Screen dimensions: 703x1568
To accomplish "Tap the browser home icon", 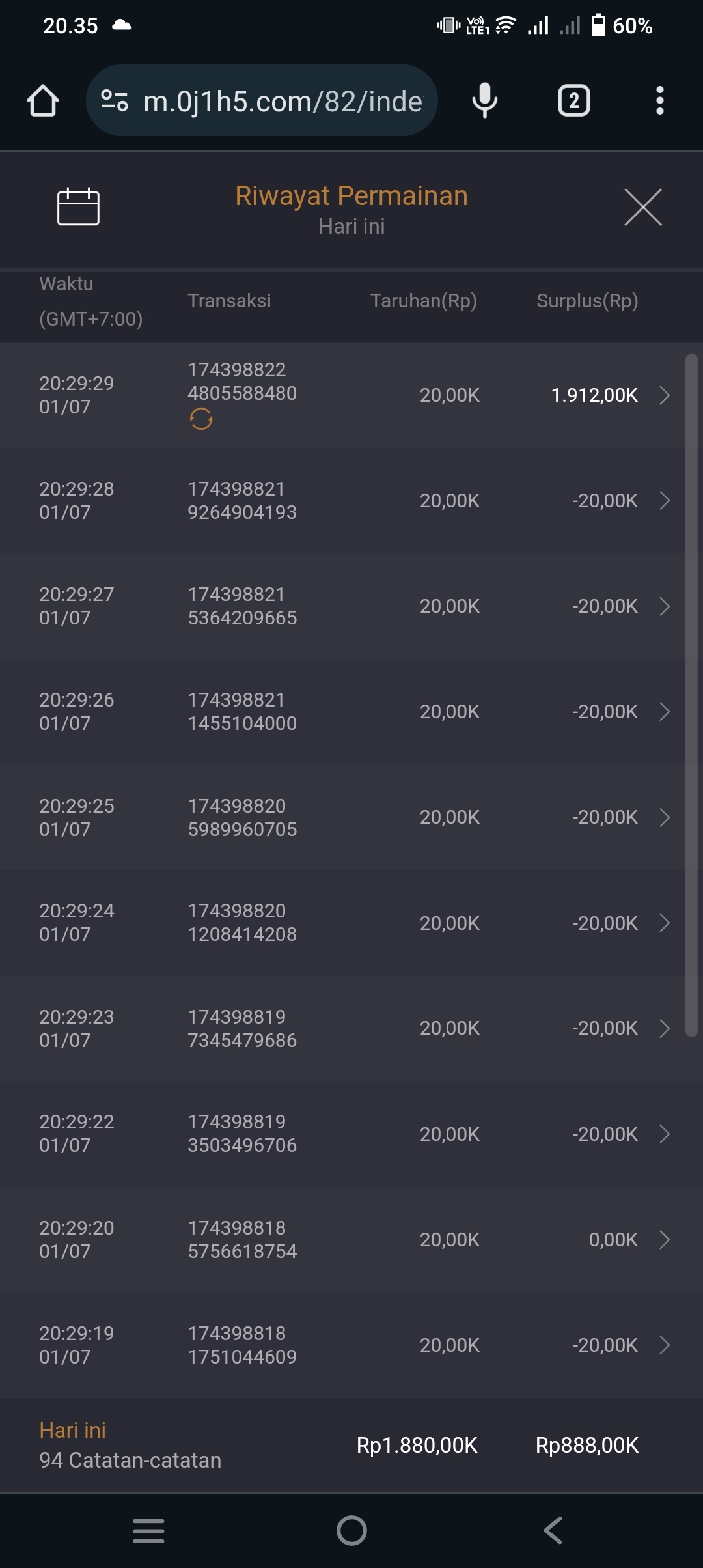I will pos(43,101).
